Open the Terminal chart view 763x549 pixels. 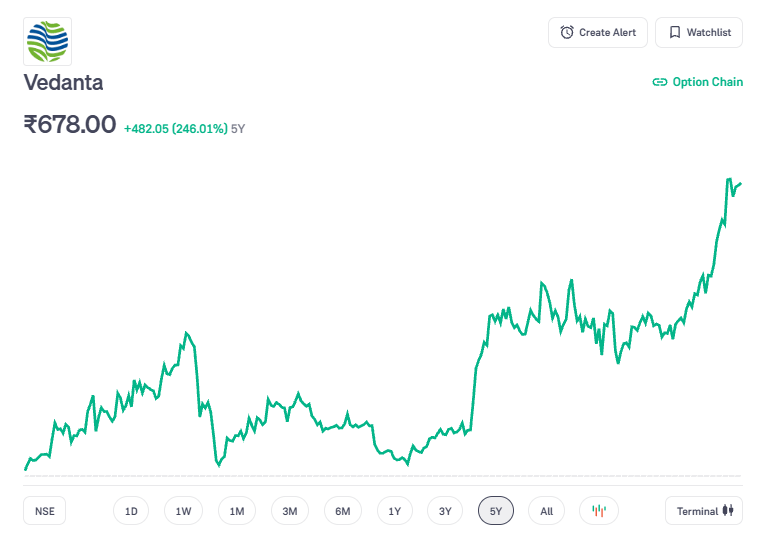pyautogui.click(x=704, y=511)
